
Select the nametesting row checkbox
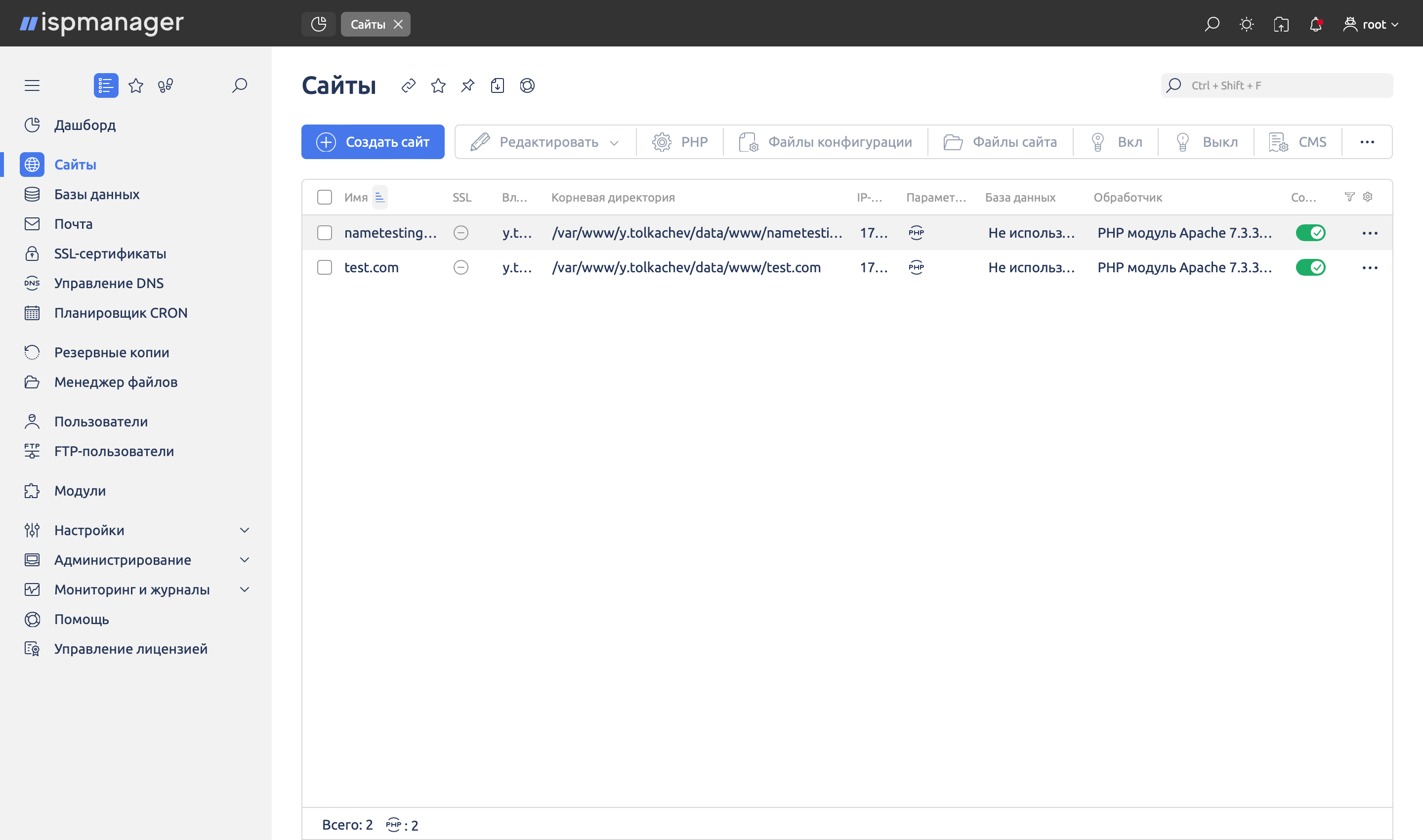[325, 232]
